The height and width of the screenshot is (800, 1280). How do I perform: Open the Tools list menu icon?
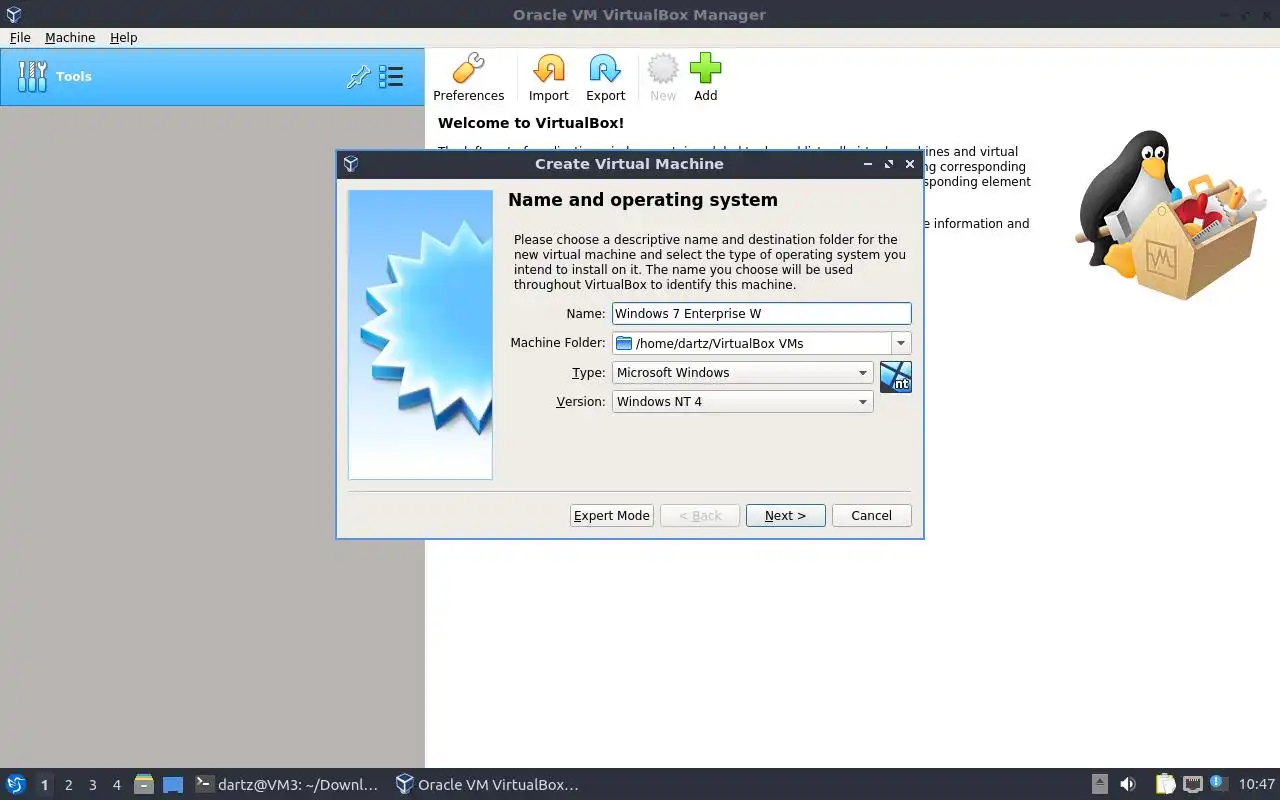pos(391,77)
